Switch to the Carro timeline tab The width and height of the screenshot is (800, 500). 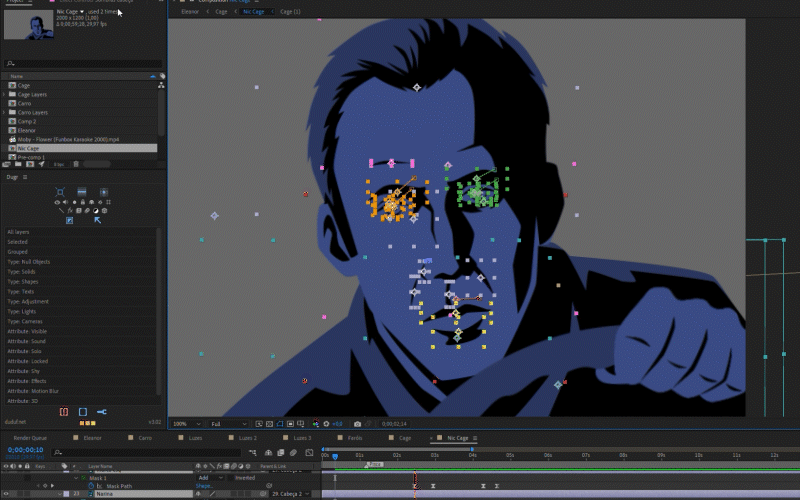pos(145,438)
